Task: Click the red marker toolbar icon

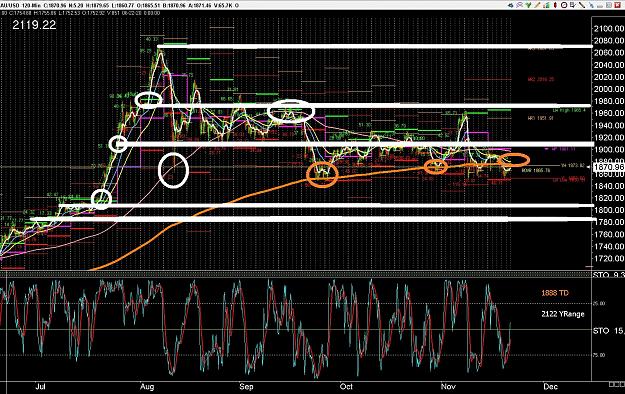Action: coord(555,5)
